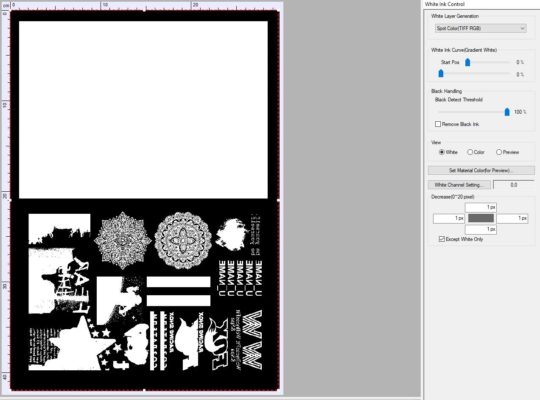The height and width of the screenshot is (400, 540).
Task: Select the Color view radio button
Action: [470, 152]
